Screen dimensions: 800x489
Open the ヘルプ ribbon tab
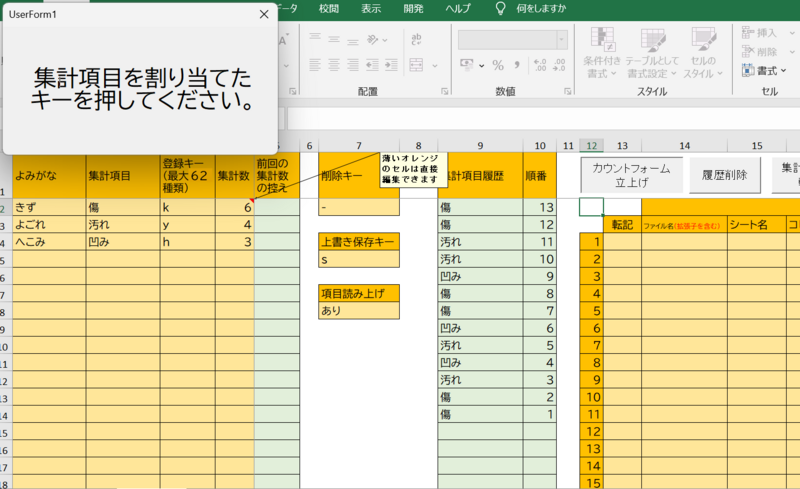[458, 8]
